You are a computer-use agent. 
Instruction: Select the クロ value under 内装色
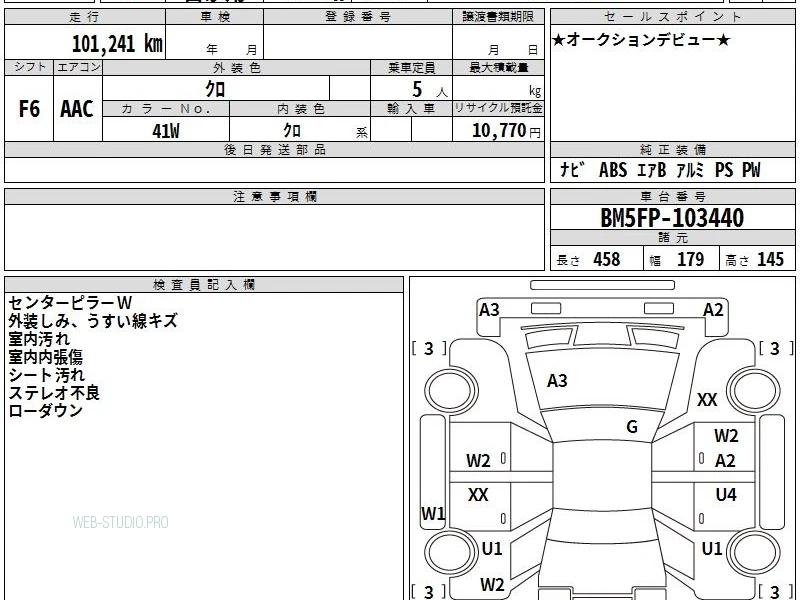(292, 130)
